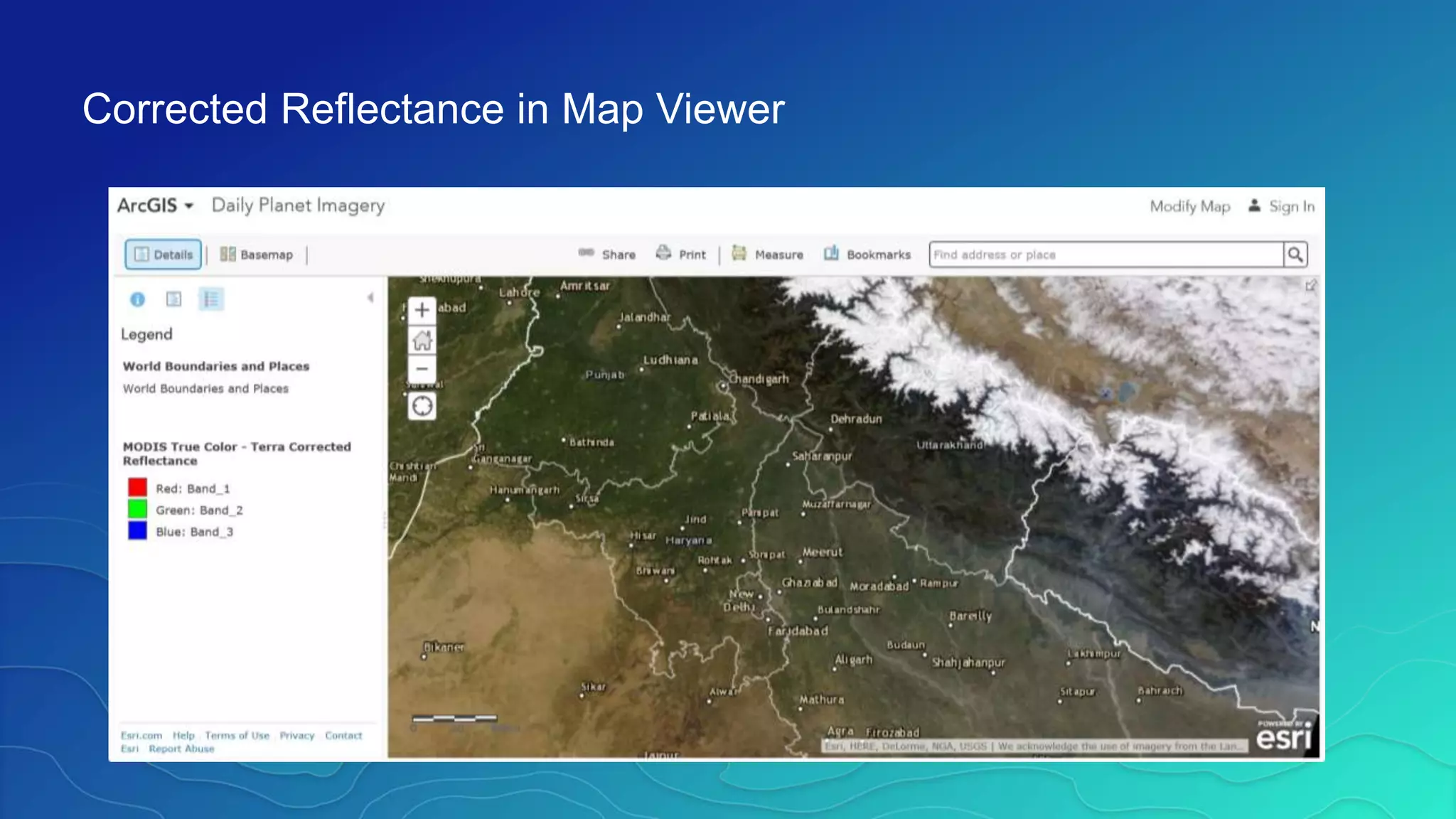Screen dimensions: 1456x819
Task: Click the Blue: Band_3 label
Action: (194, 532)
